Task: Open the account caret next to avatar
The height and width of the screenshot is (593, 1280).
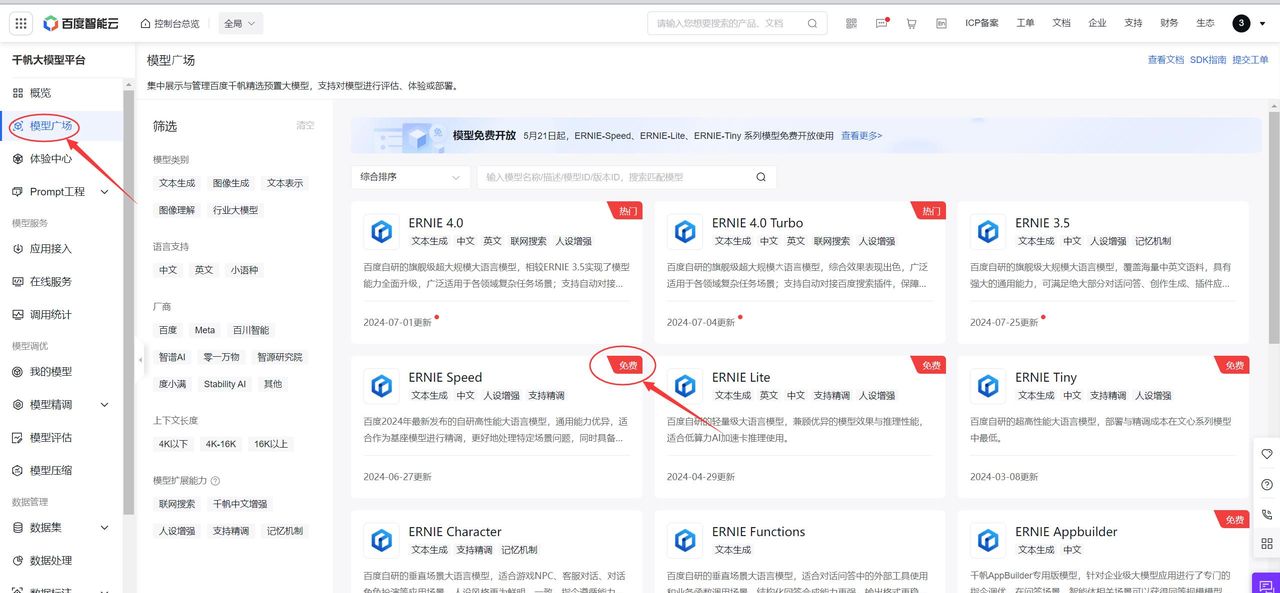Action: [x=1261, y=24]
